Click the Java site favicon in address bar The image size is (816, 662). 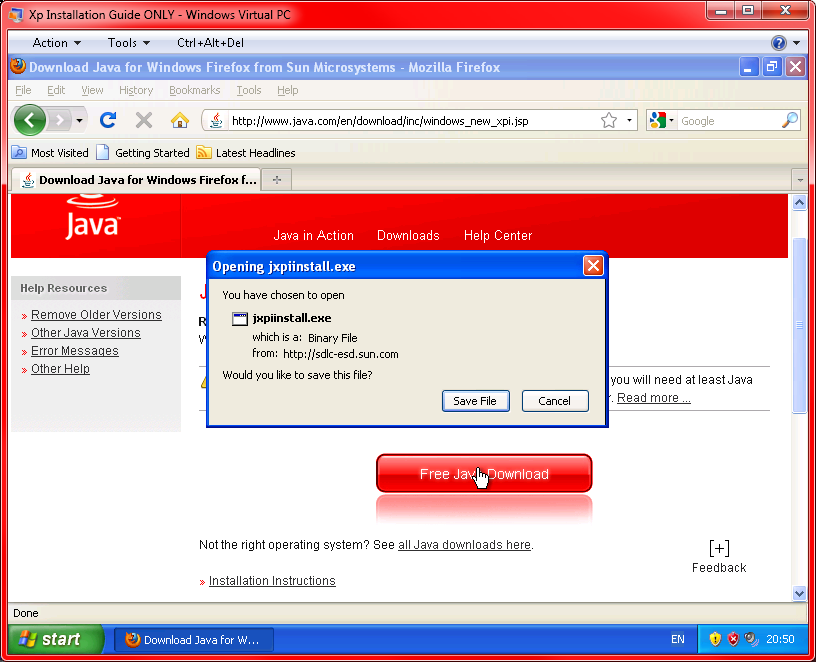click(x=216, y=121)
